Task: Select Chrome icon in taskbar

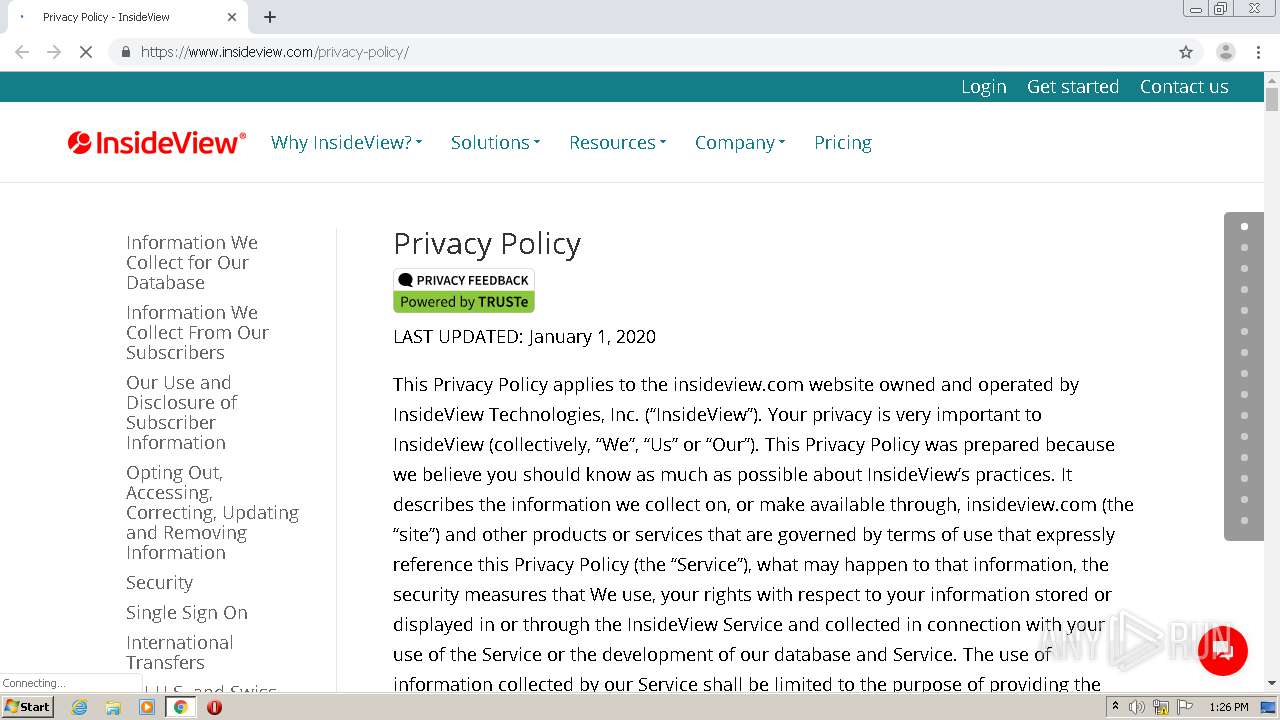Action: click(x=180, y=707)
